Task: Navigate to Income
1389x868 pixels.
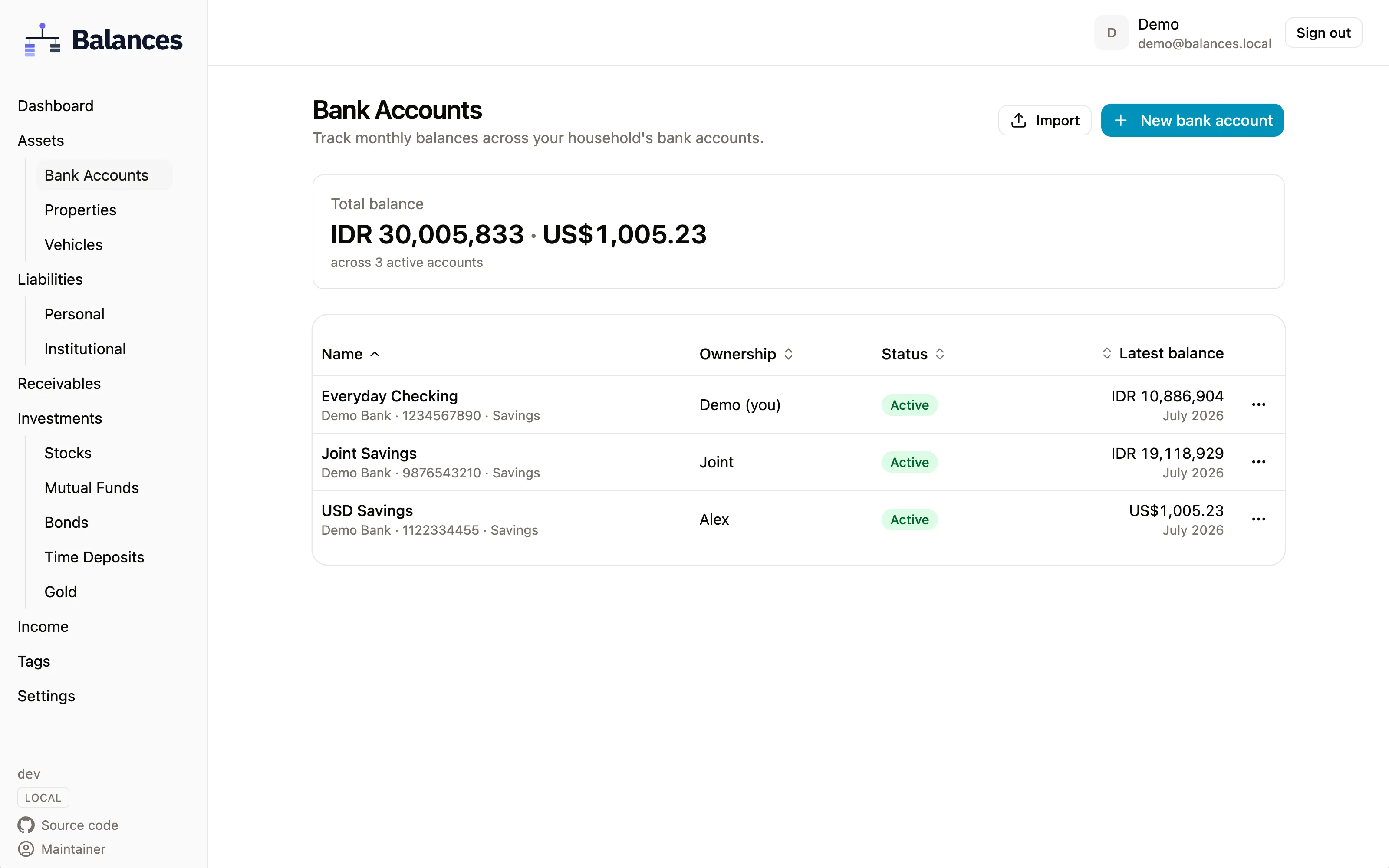Action: (x=43, y=627)
